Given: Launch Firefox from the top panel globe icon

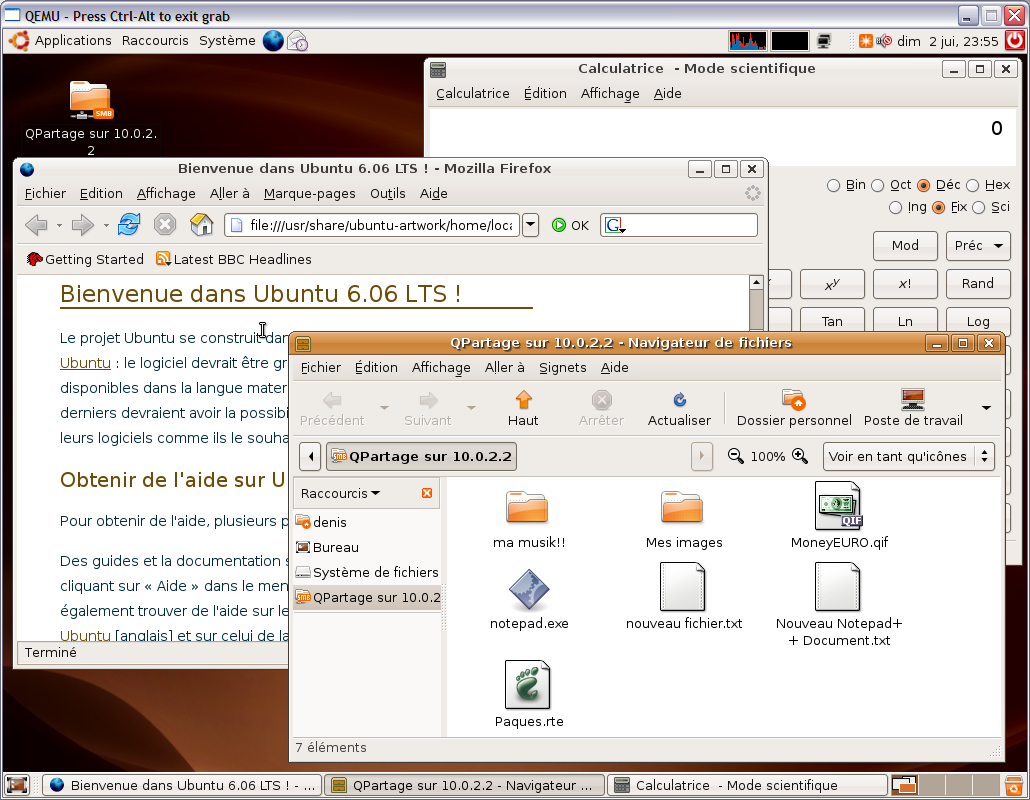Looking at the screenshot, I should click(x=273, y=41).
